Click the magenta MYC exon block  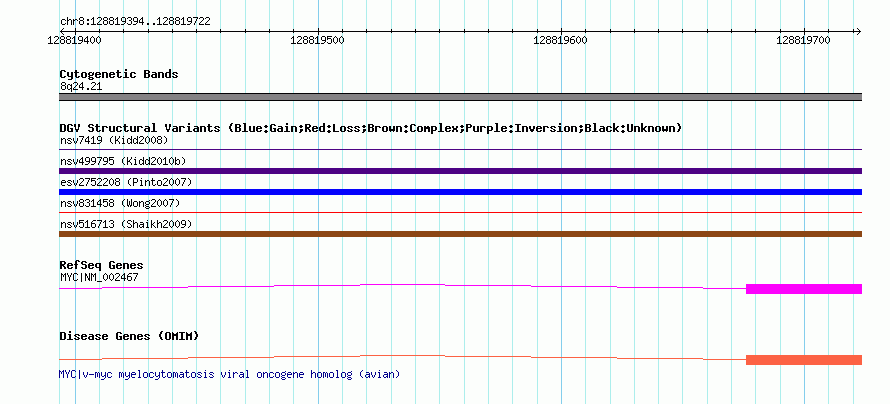tap(804, 289)
